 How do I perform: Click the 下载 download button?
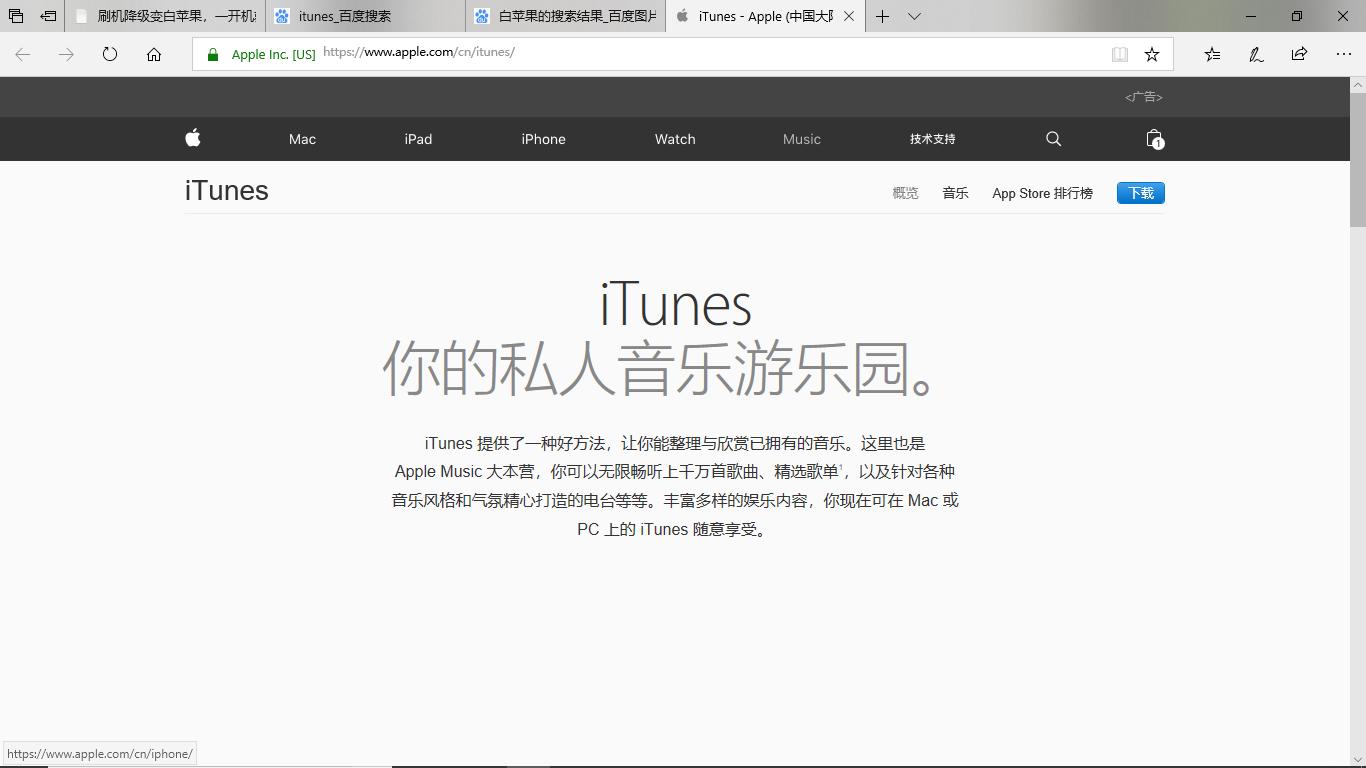click(x=1140, y=192)
